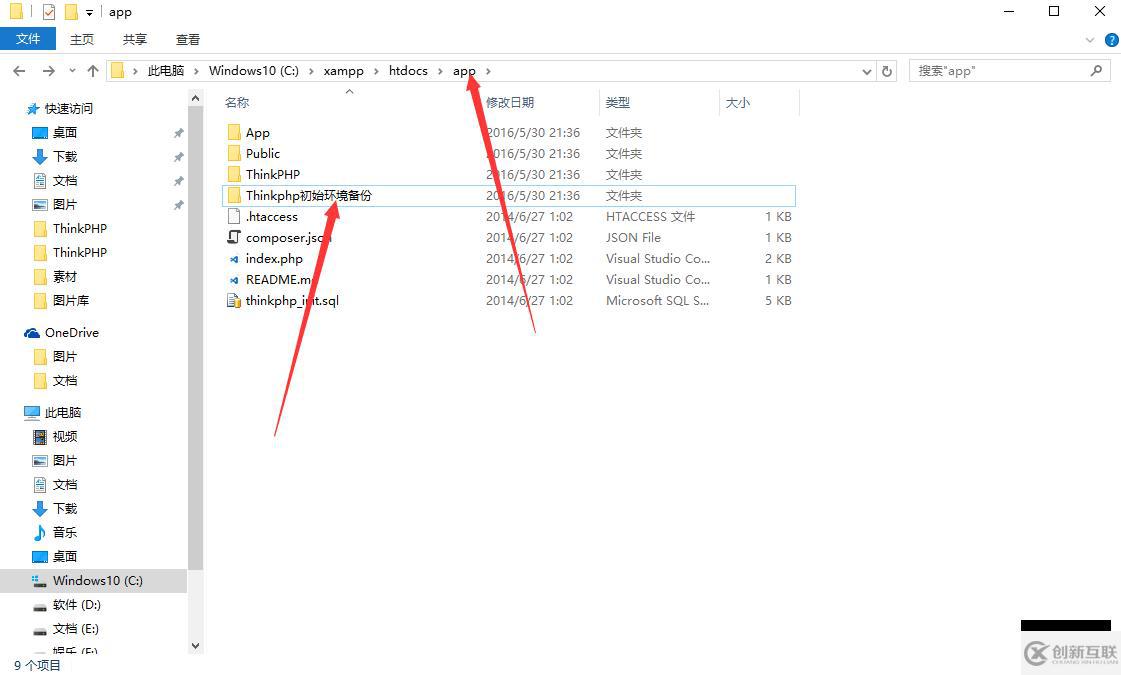Refresh the app folder view
This screenshot has width=1121, height=675.
coord(887,71)
